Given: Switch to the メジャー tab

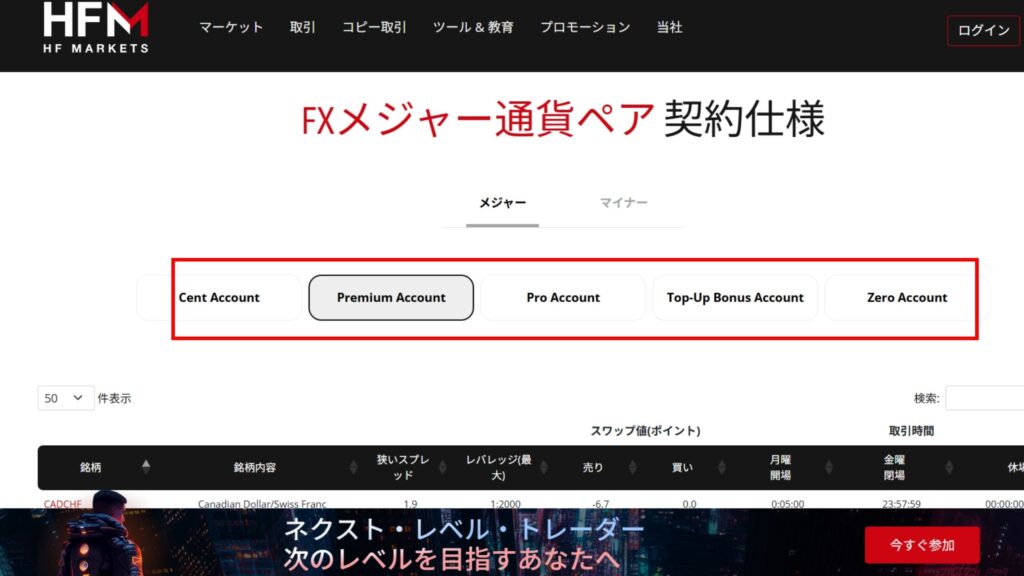Looking at the screenshot, I should pos(502,203).
